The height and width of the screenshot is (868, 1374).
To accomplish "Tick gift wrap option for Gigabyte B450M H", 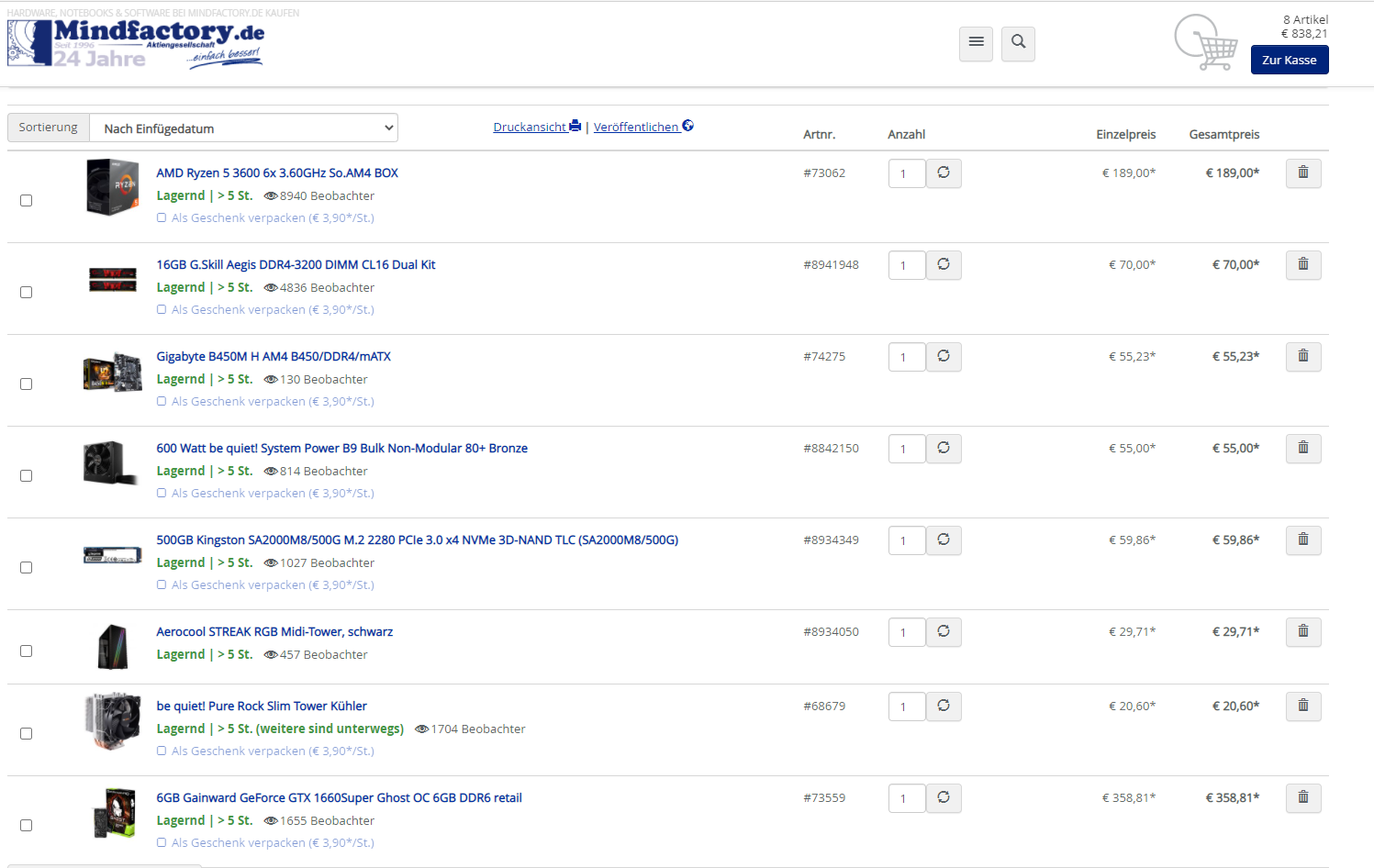I will [x=162, y=401].
